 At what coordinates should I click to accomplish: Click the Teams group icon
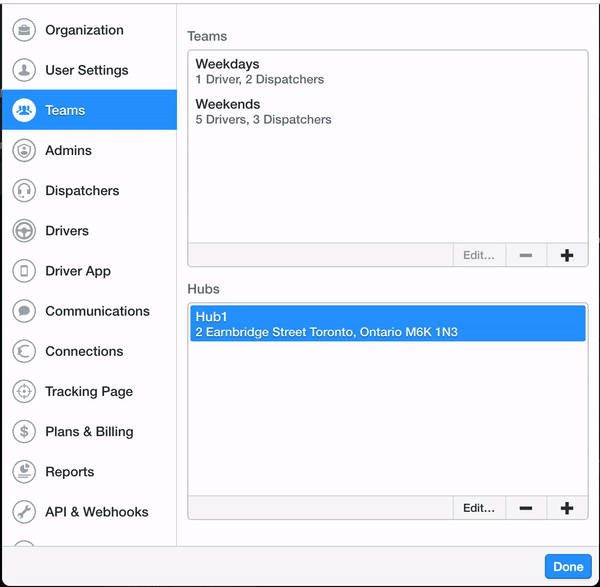tap(24, 110)
